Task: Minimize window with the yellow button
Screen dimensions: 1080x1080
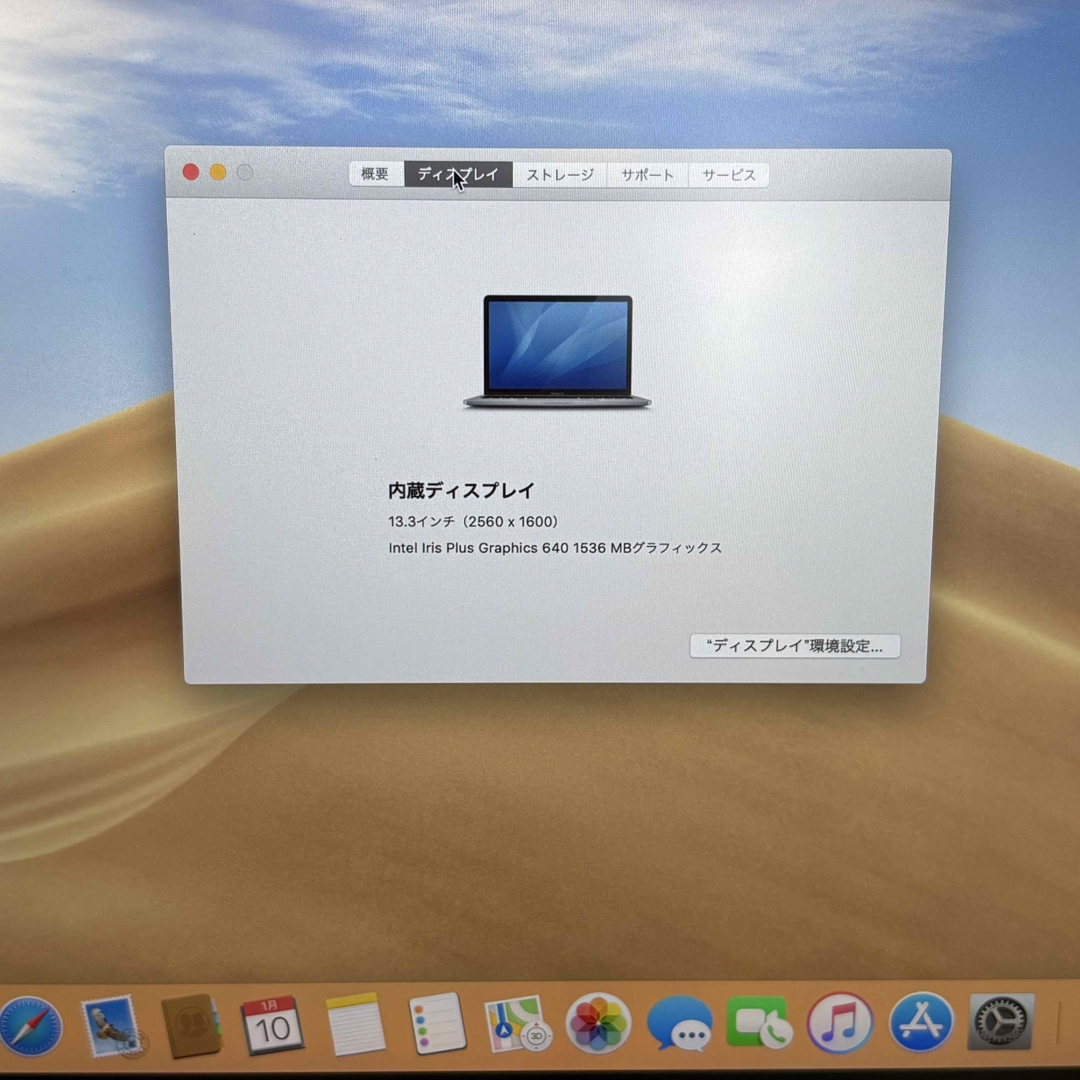Action: point(218,172)
